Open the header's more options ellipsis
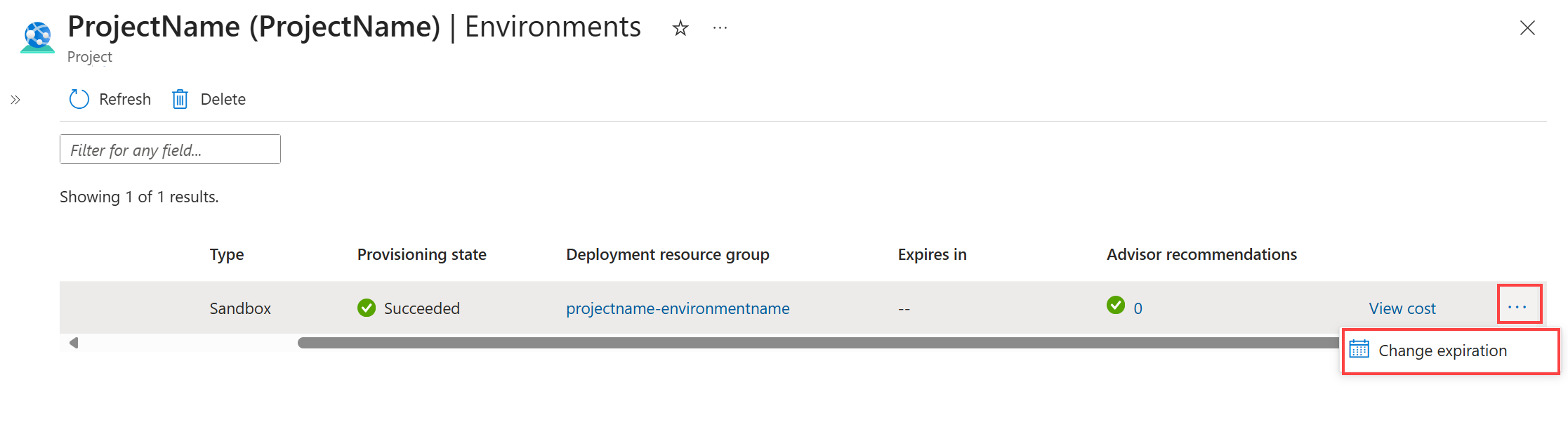 pyautogui.click(x=720, y=28)
